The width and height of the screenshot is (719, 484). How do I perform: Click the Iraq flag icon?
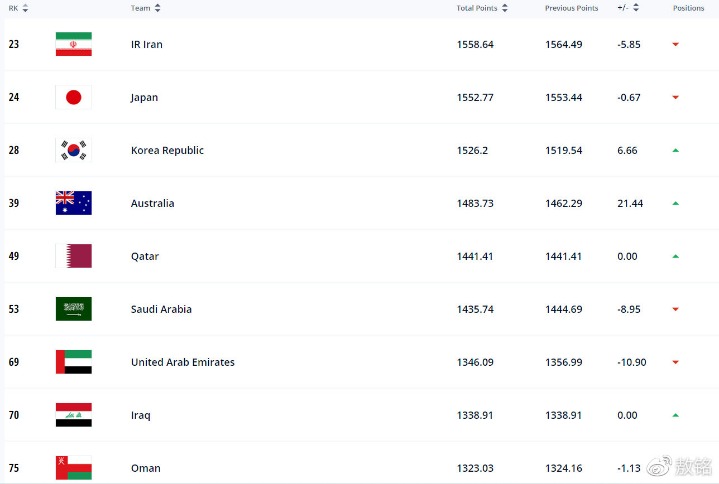coord(73,415)
